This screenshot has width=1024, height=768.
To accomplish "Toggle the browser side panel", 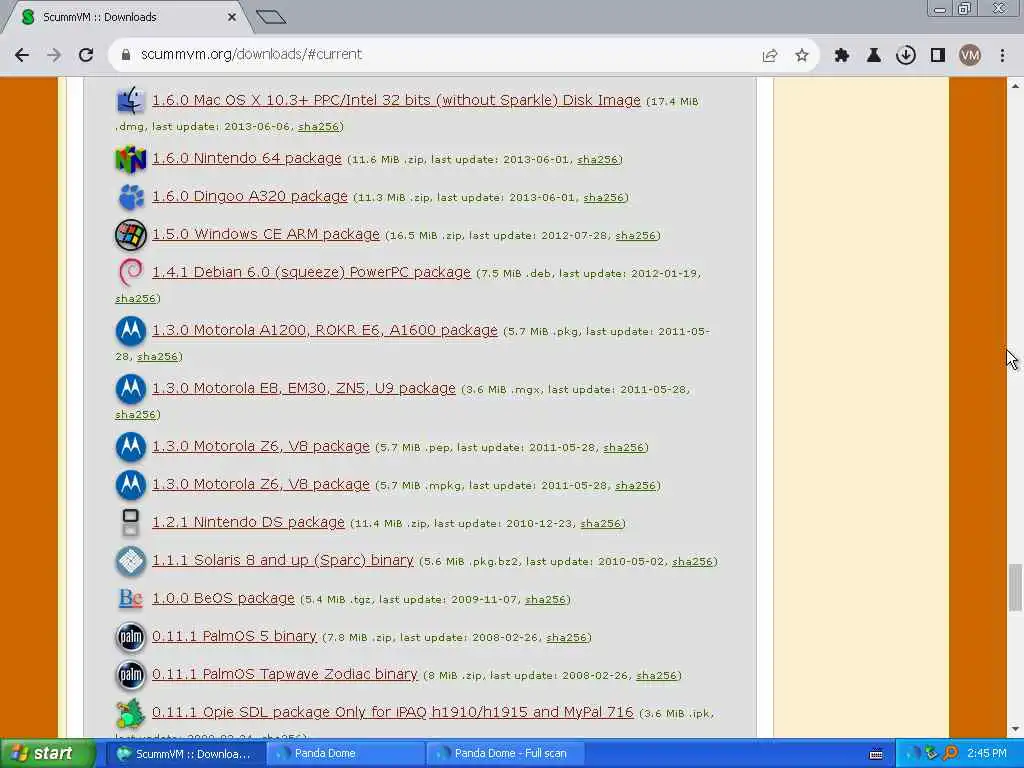I will [x=938, y=56].
